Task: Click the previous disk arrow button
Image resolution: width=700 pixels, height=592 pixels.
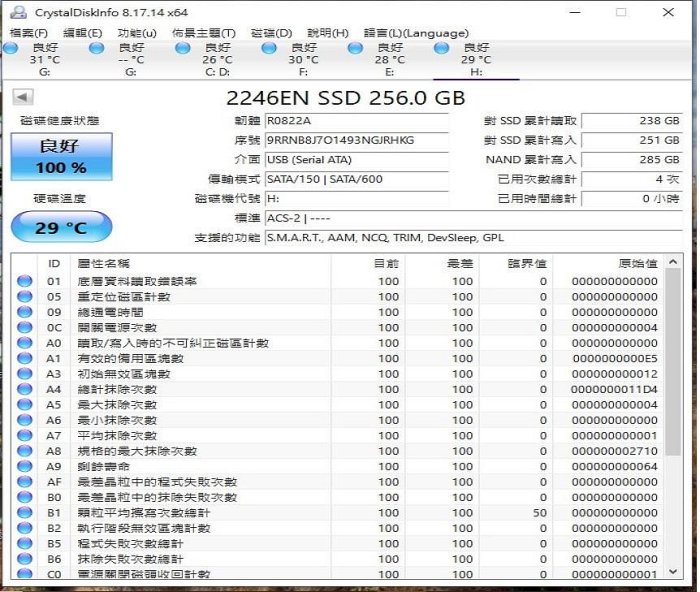Action: 23,97
